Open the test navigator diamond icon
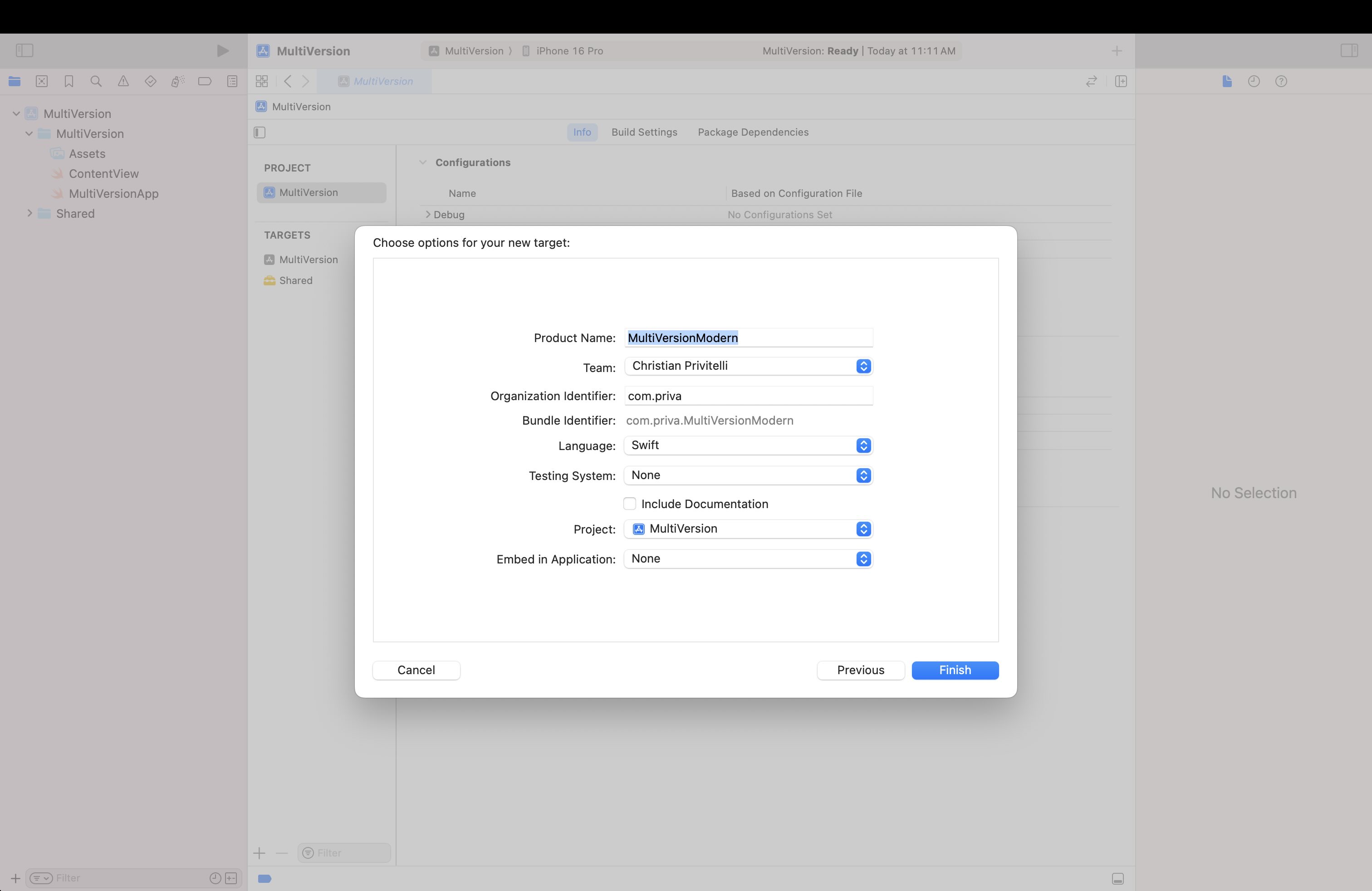The image size is (1372, 891). pos(151,81)
